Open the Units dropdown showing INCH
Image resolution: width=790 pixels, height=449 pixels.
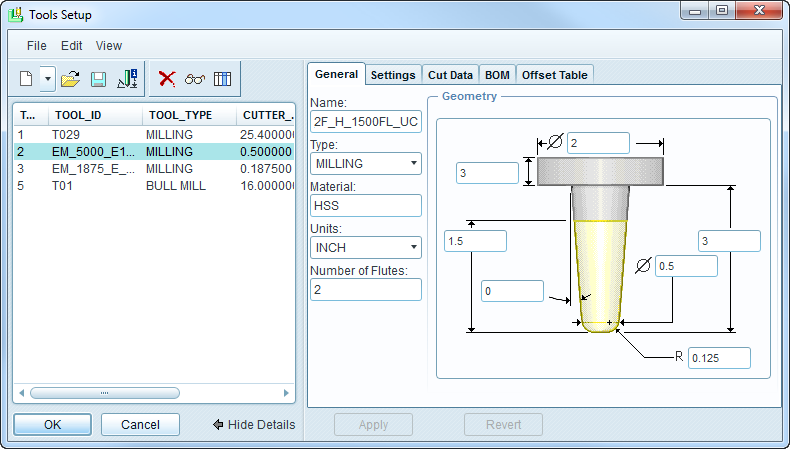click(366, 248)
